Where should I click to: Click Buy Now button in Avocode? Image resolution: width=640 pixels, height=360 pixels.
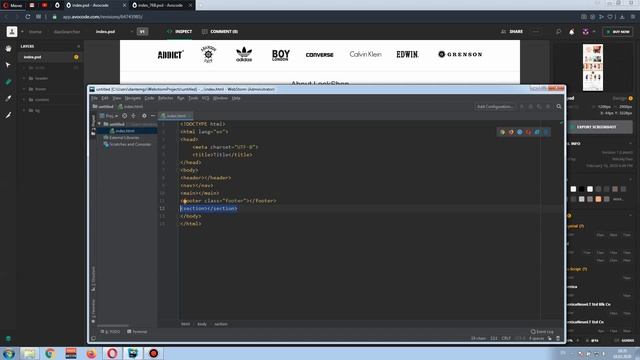tap(618, 31)
